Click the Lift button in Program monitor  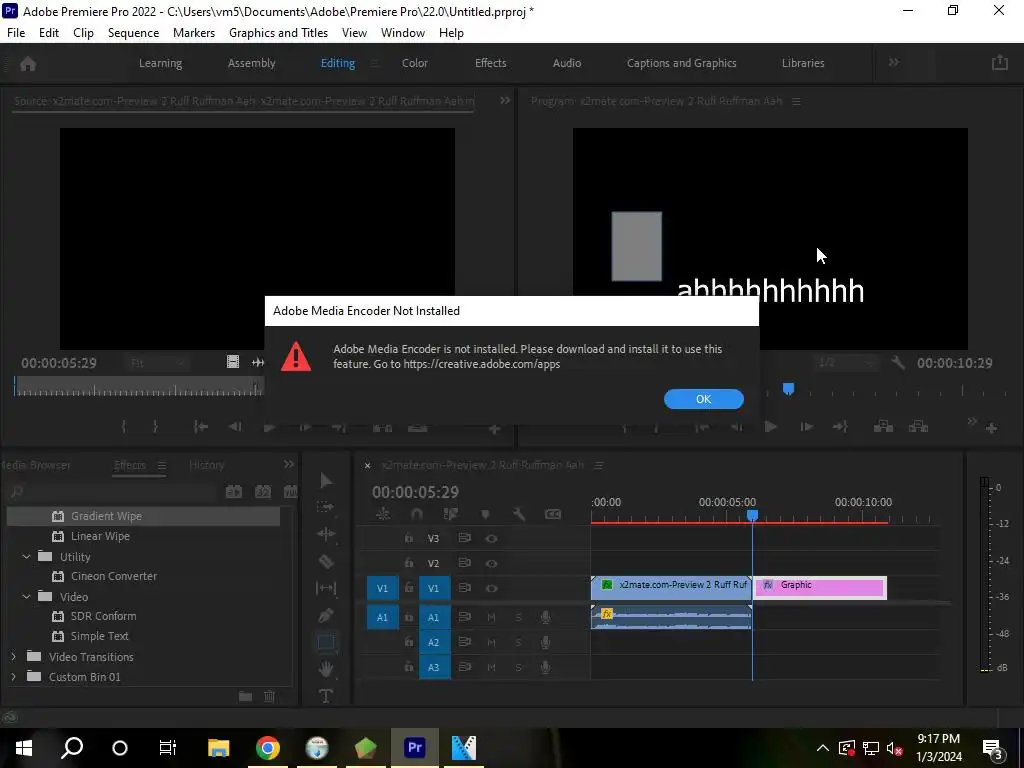click(x=883, y=426)
